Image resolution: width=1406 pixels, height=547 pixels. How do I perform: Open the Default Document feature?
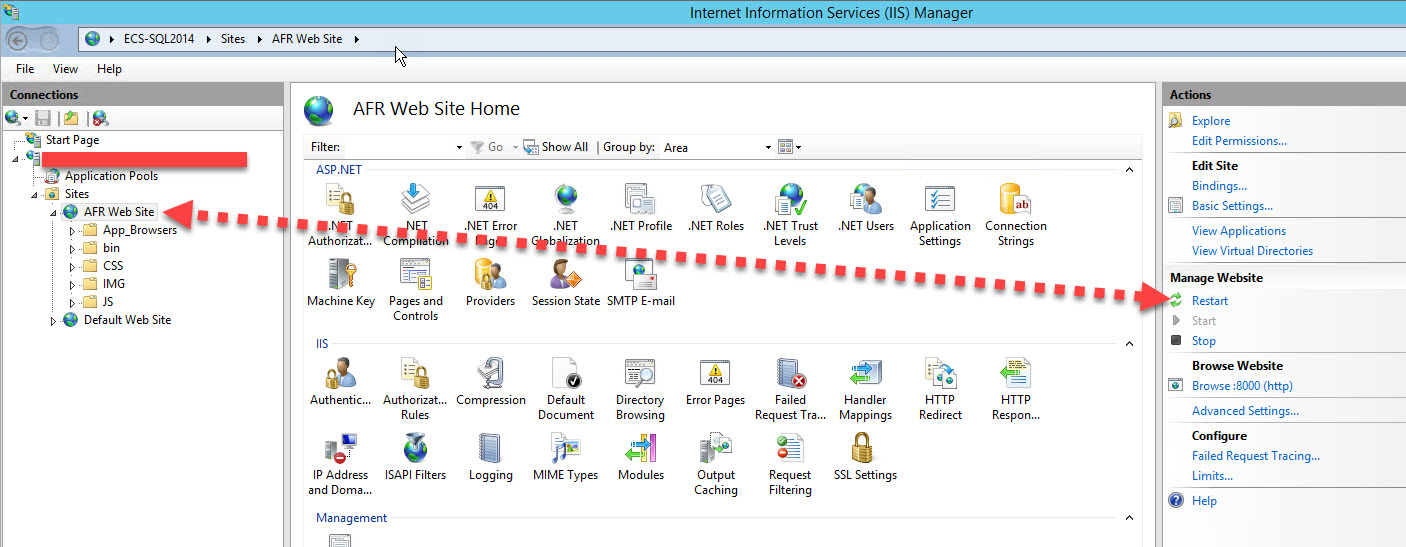566,388
